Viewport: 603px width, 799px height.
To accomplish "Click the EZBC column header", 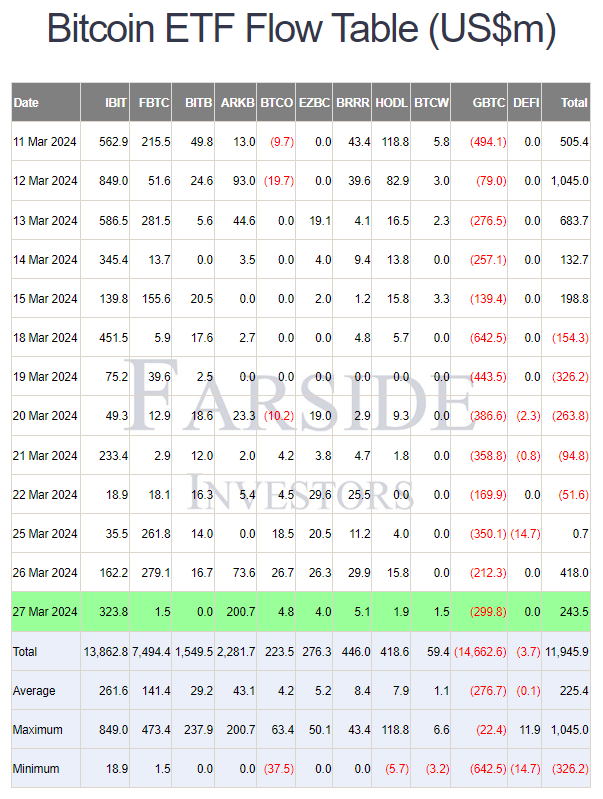I will 314,102.
